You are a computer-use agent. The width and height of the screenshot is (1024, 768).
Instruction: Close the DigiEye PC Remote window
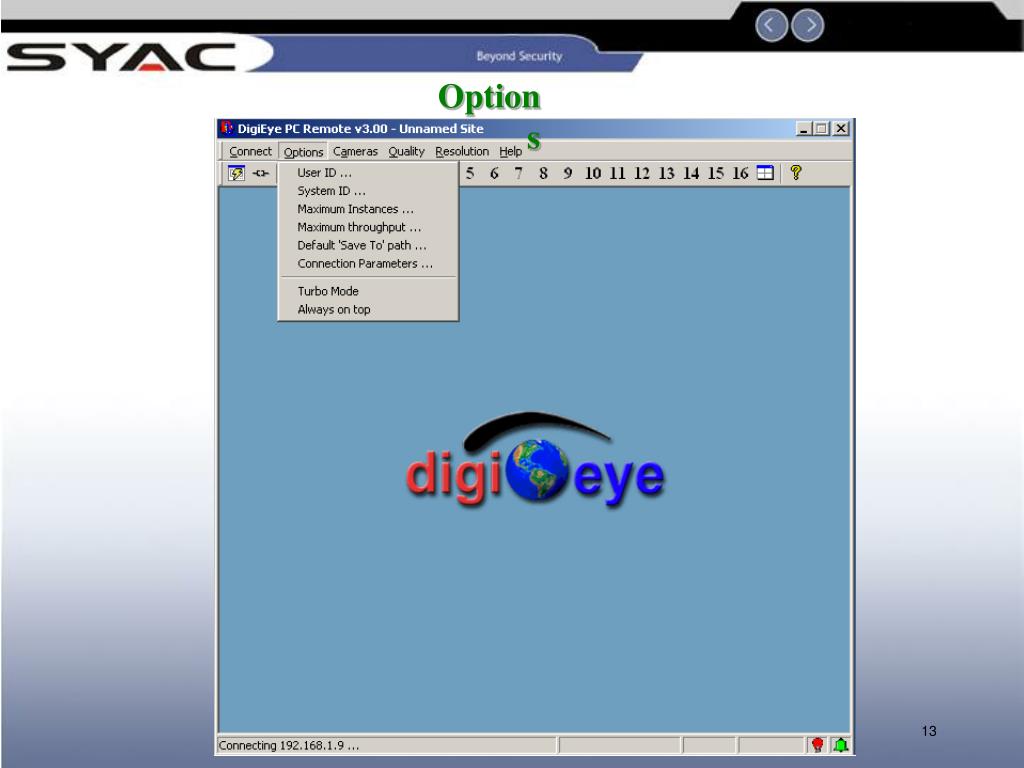tap(842, 129)
